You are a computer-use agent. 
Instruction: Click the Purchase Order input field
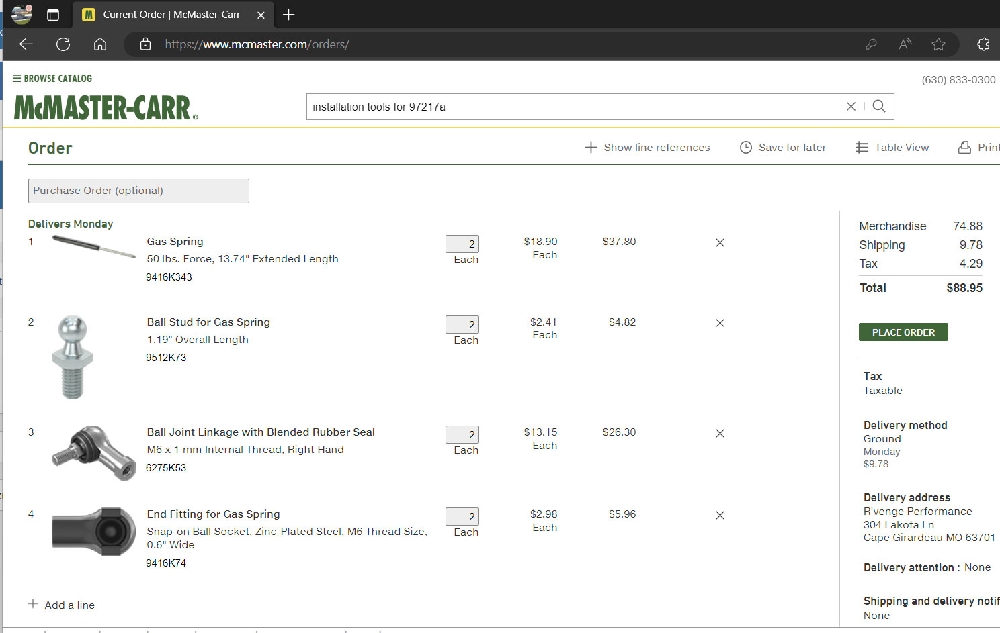pyautogui.click(x=138, y=190)
